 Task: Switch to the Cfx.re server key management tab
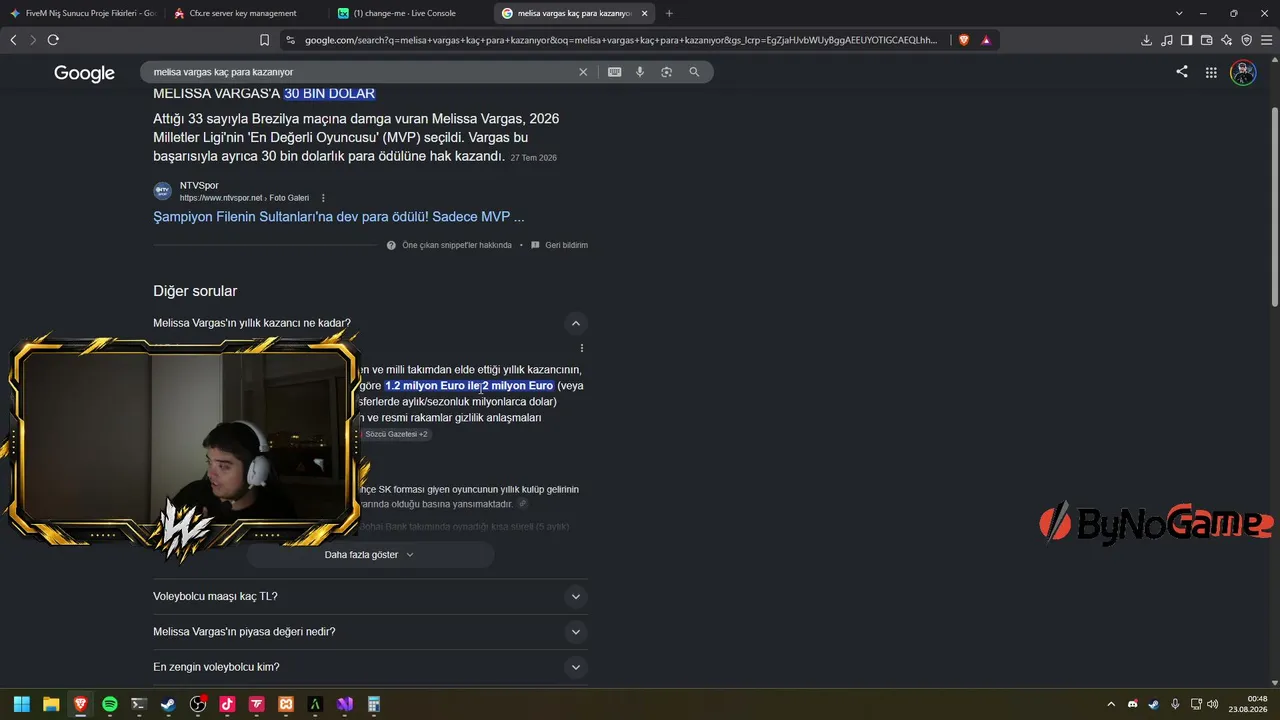(x=246, y=13)
